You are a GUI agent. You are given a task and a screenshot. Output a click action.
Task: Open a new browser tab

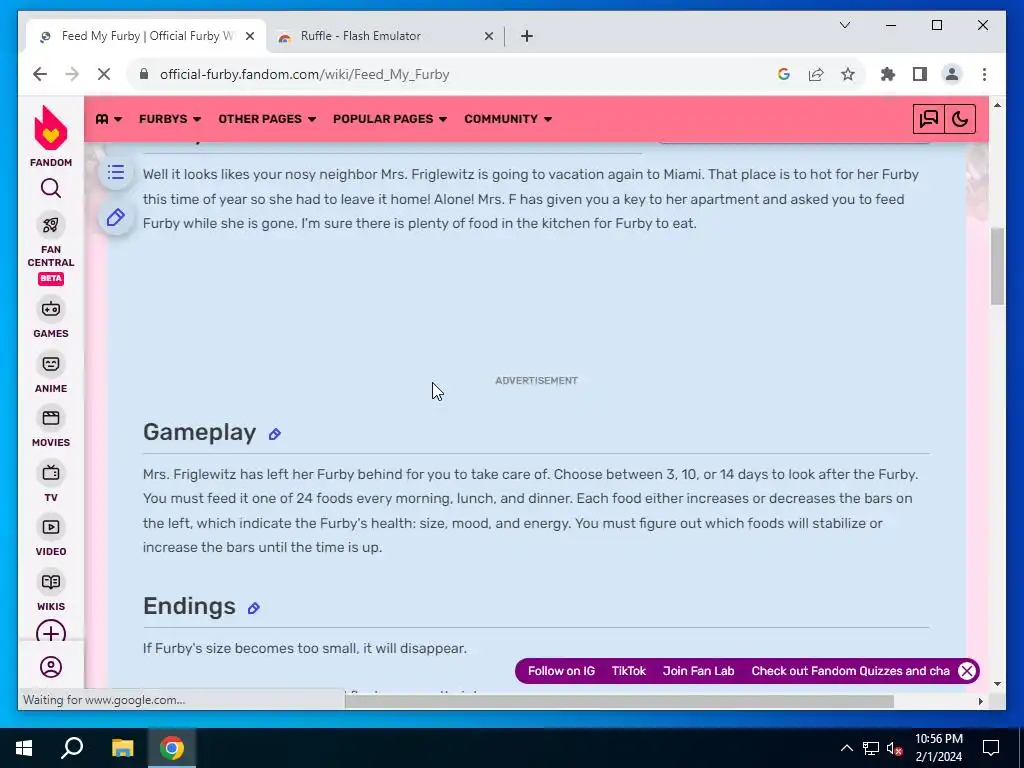[526, 37]
